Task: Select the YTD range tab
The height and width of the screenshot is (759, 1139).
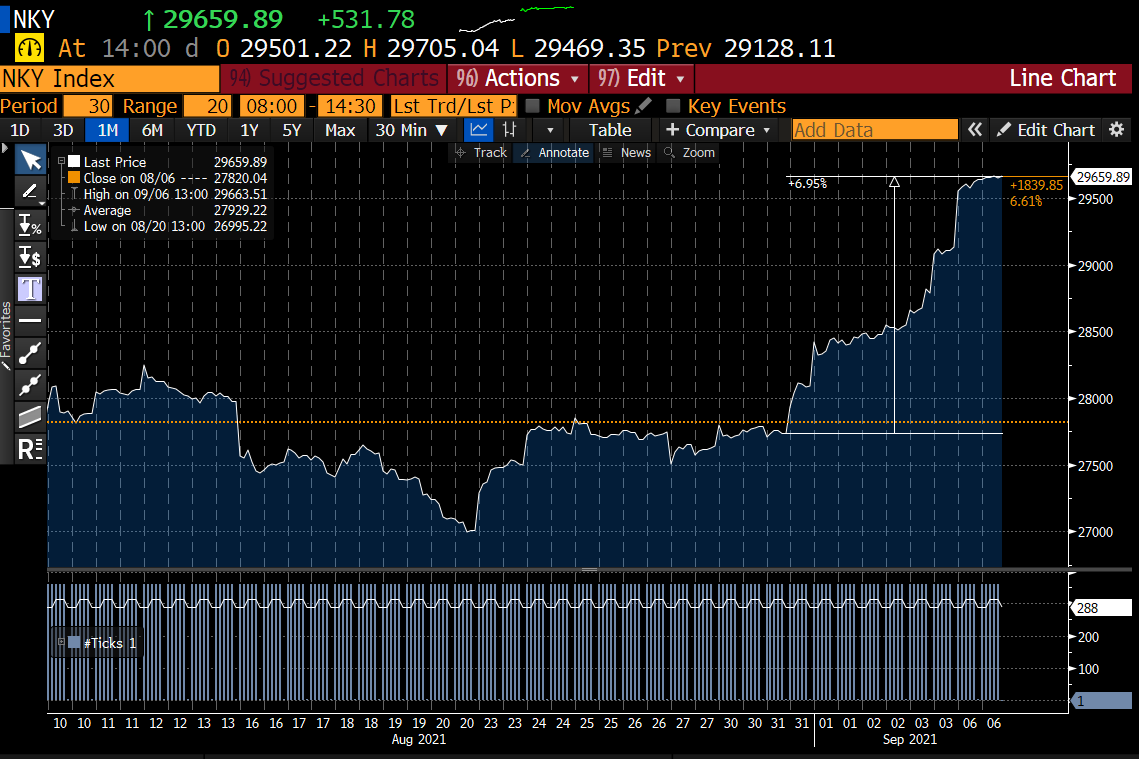Action: coord(201,130)
